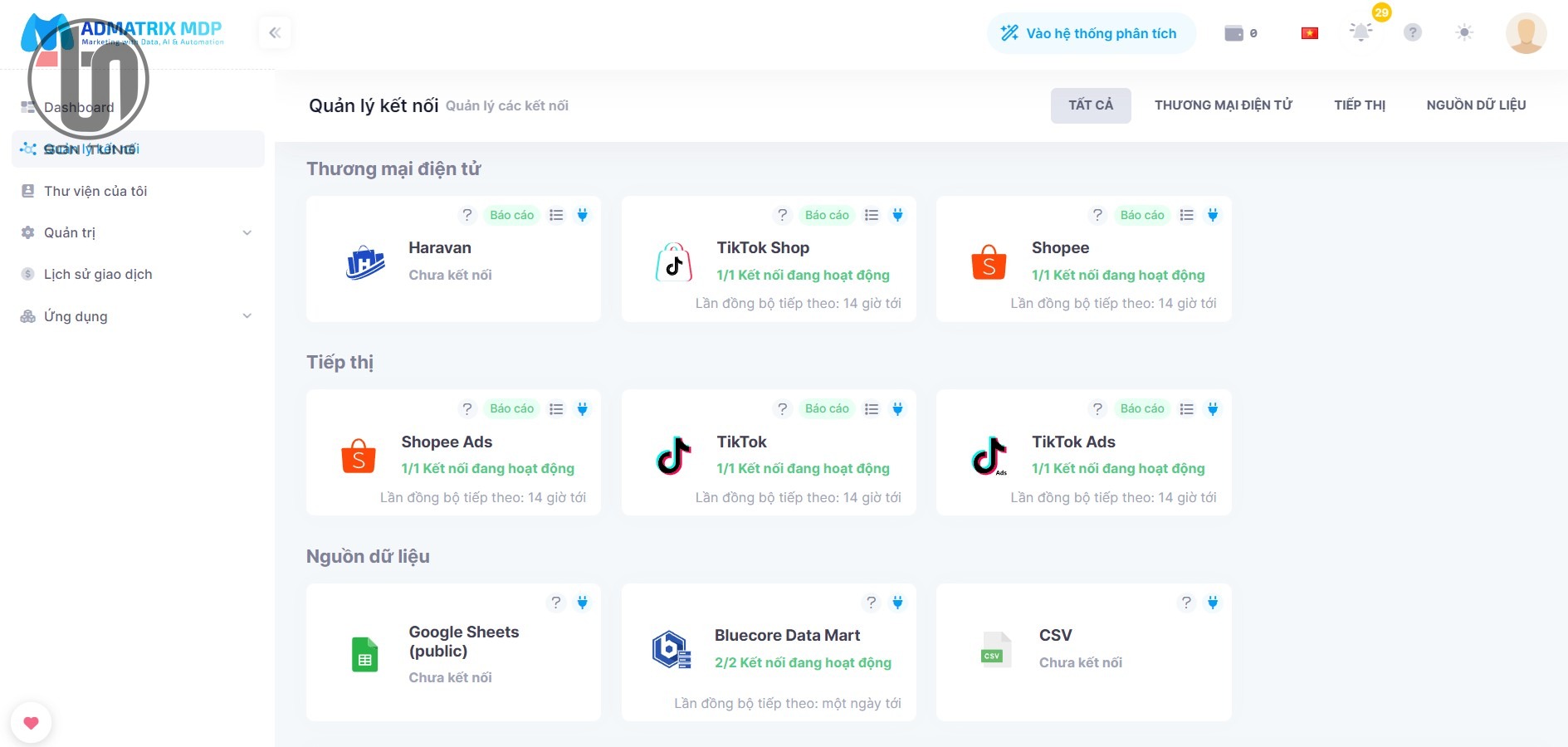
Task: Click the heart favorite button at bottom left
Action: 32,723
